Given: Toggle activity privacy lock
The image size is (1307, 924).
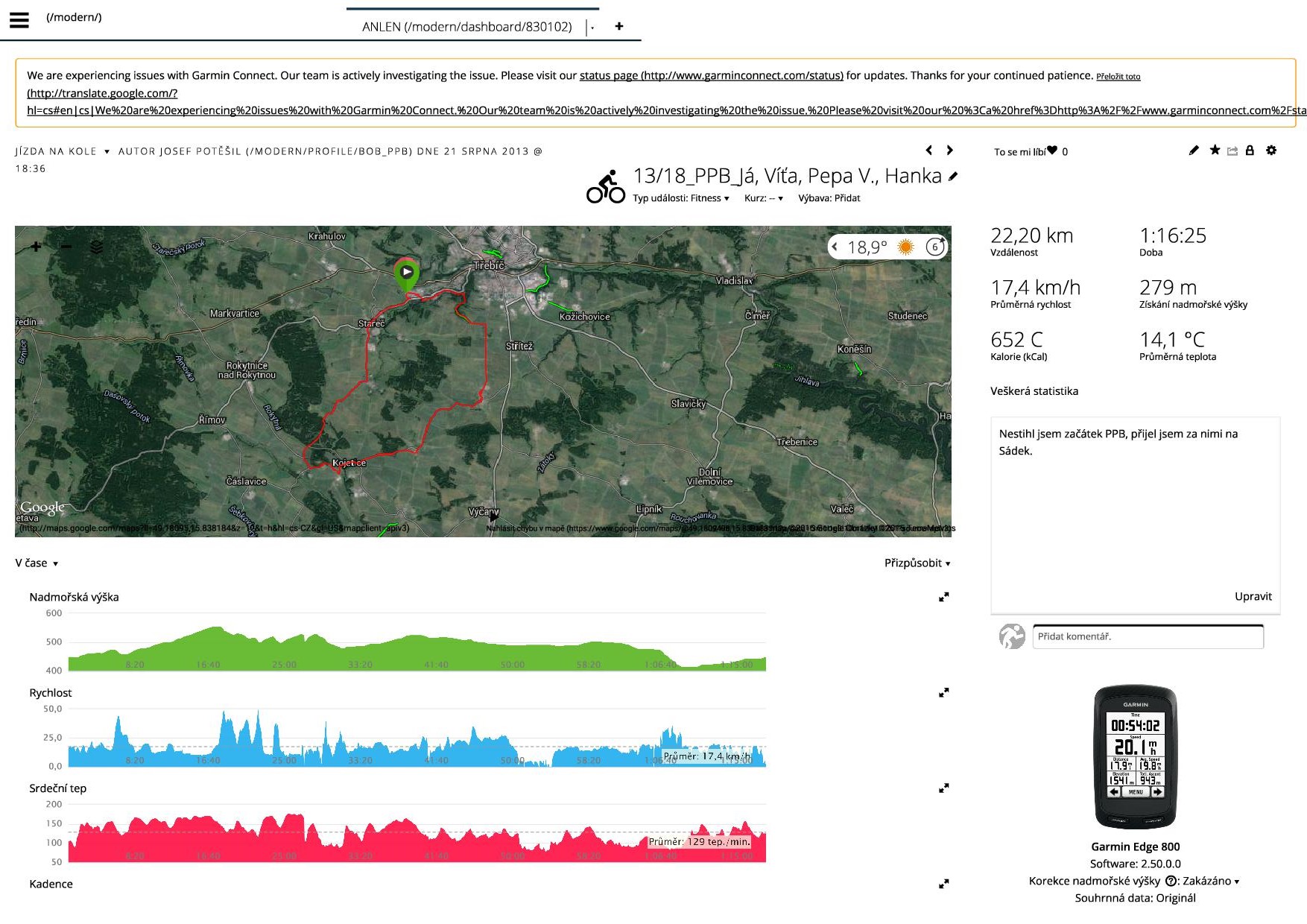Looking at the screenshot, I should [x=1250, y=151].
